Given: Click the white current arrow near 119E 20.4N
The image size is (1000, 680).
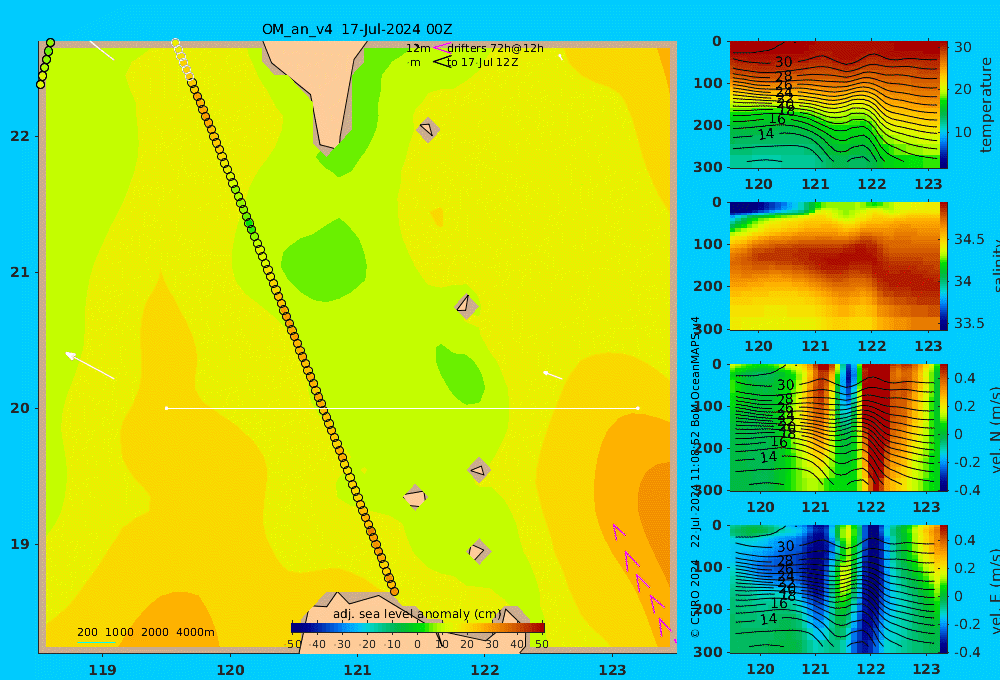Looking at the screenshot, I should point(90,366).
